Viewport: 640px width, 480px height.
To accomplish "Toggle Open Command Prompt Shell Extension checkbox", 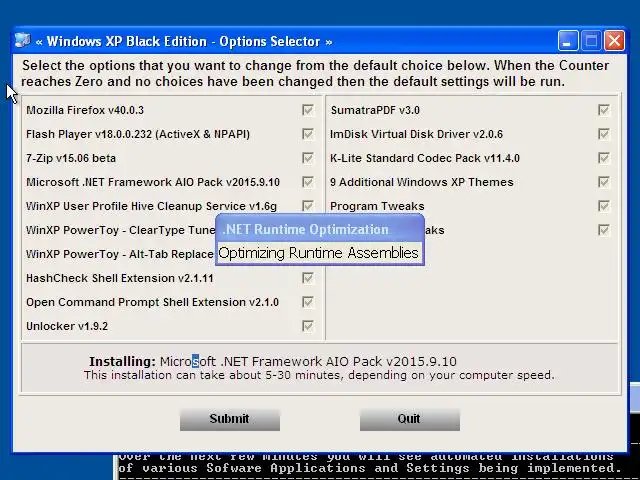I will click(x=308, y=302).
